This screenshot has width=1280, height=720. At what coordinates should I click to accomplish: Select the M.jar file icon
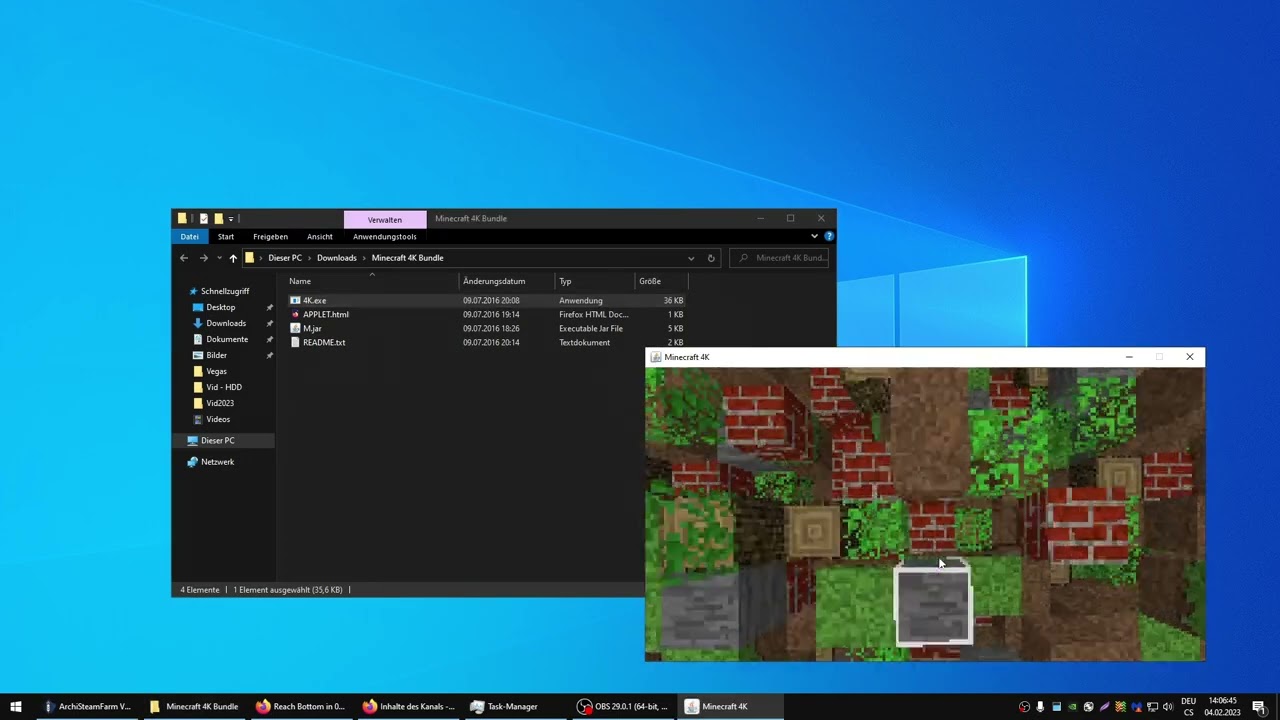pos(295,328)
